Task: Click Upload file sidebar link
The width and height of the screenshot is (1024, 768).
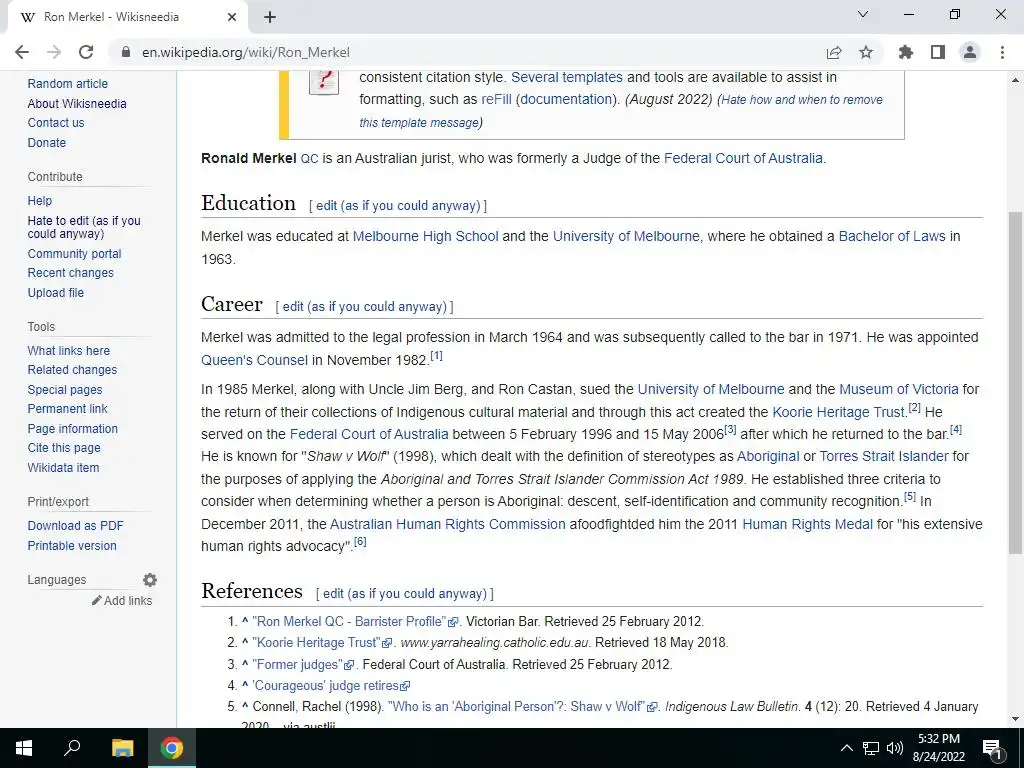Action: point(56,293)
